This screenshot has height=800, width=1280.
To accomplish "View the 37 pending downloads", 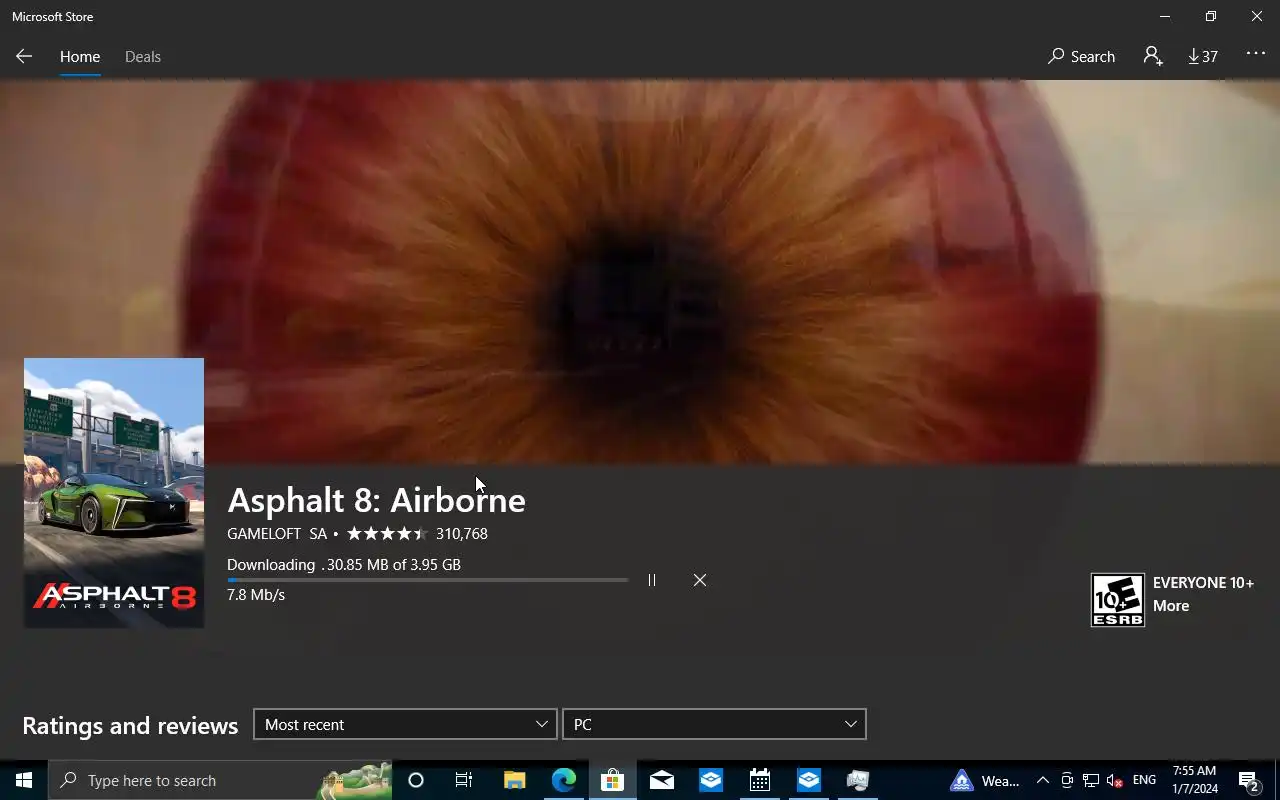I will click(x=1203, y=57).
